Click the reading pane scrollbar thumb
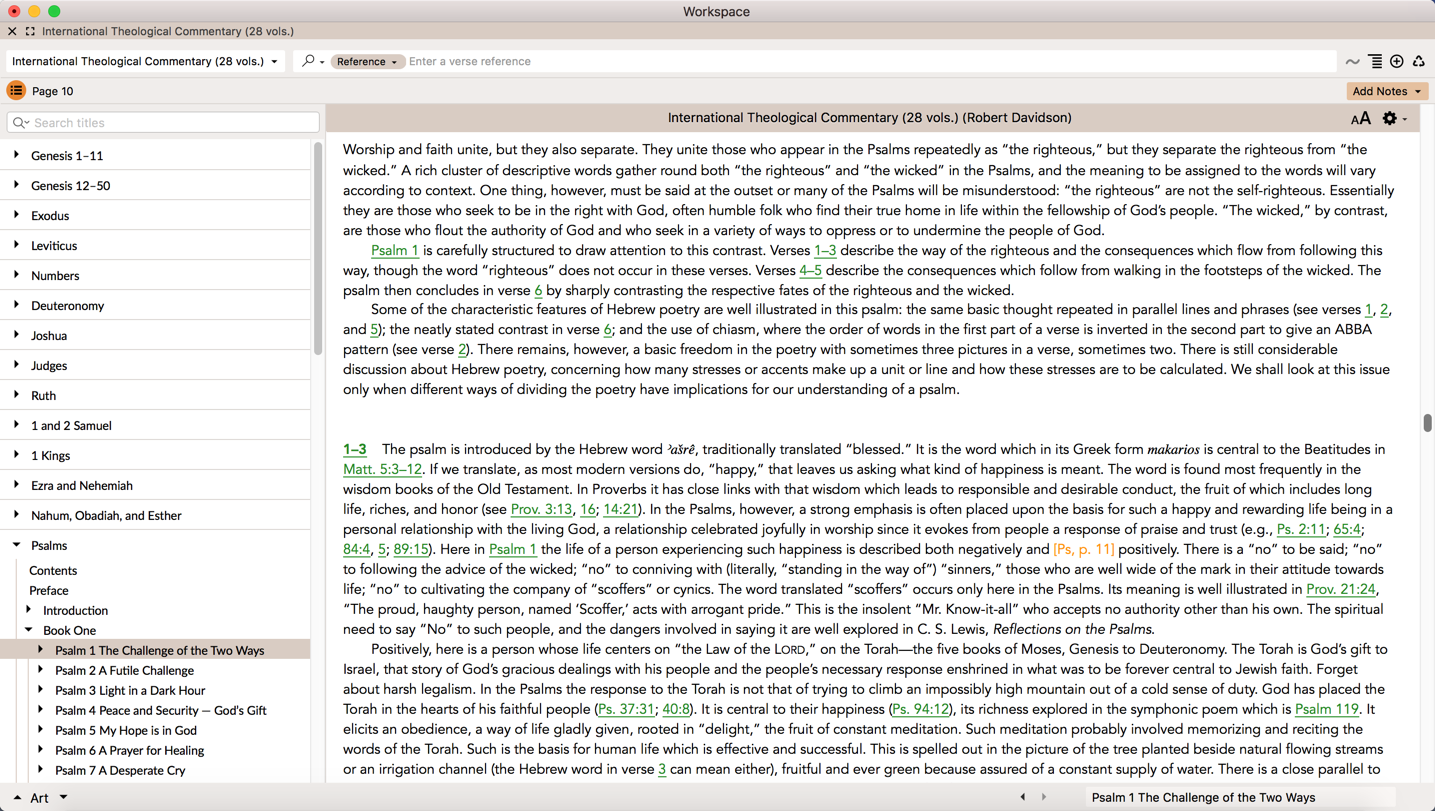This screenshot has width=1435, height=811. pos(1427,423)
